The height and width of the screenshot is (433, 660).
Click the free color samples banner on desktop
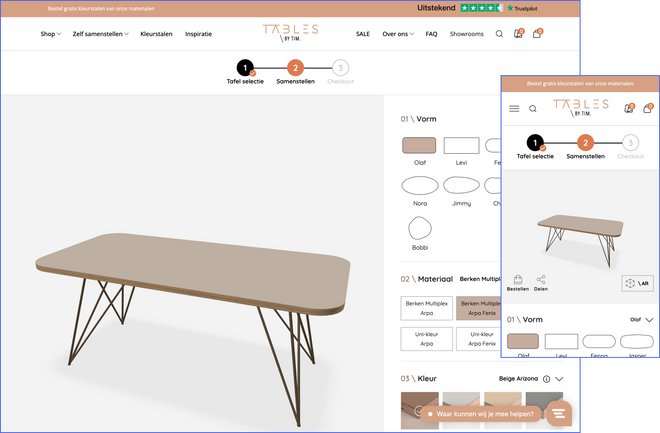[x=101, y=8]
